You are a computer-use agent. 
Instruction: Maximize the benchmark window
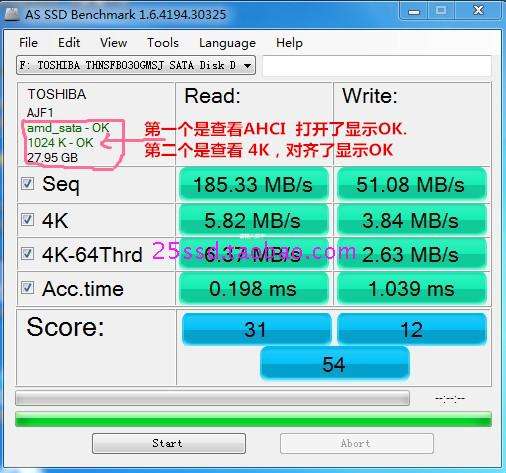pyautogui.click(x=441, y=11)
